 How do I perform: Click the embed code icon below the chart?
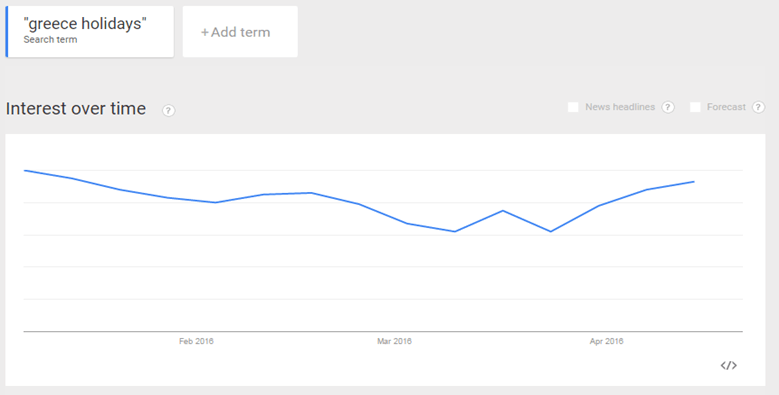click(x=728, y=366)
